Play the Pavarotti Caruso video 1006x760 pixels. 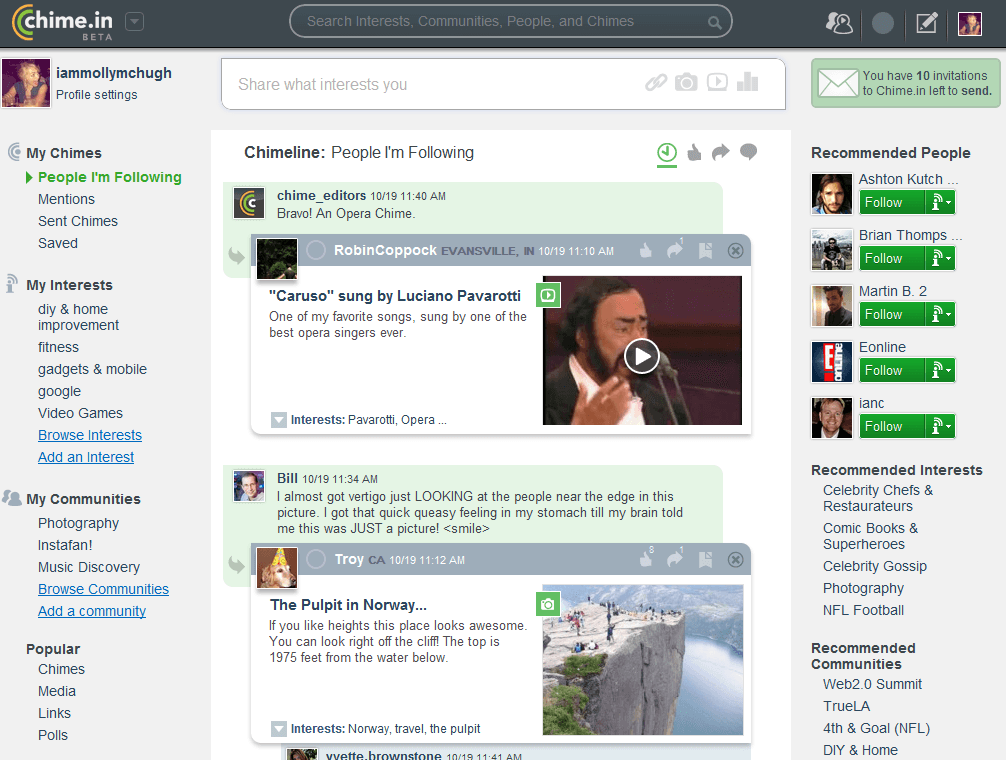[x=642, y=356]
